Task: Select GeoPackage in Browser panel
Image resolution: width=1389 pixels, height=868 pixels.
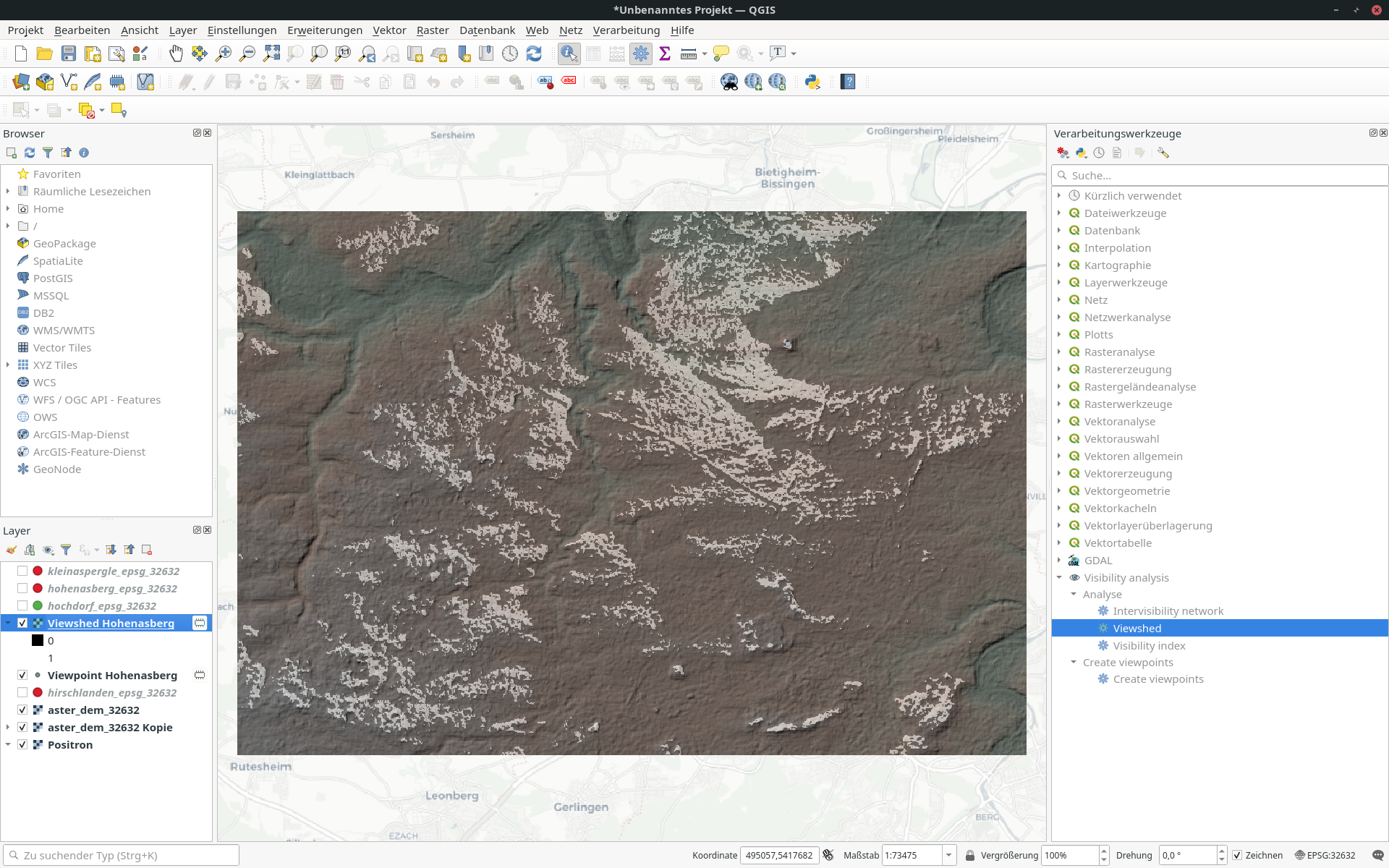Action: click(x=64, y=243)
